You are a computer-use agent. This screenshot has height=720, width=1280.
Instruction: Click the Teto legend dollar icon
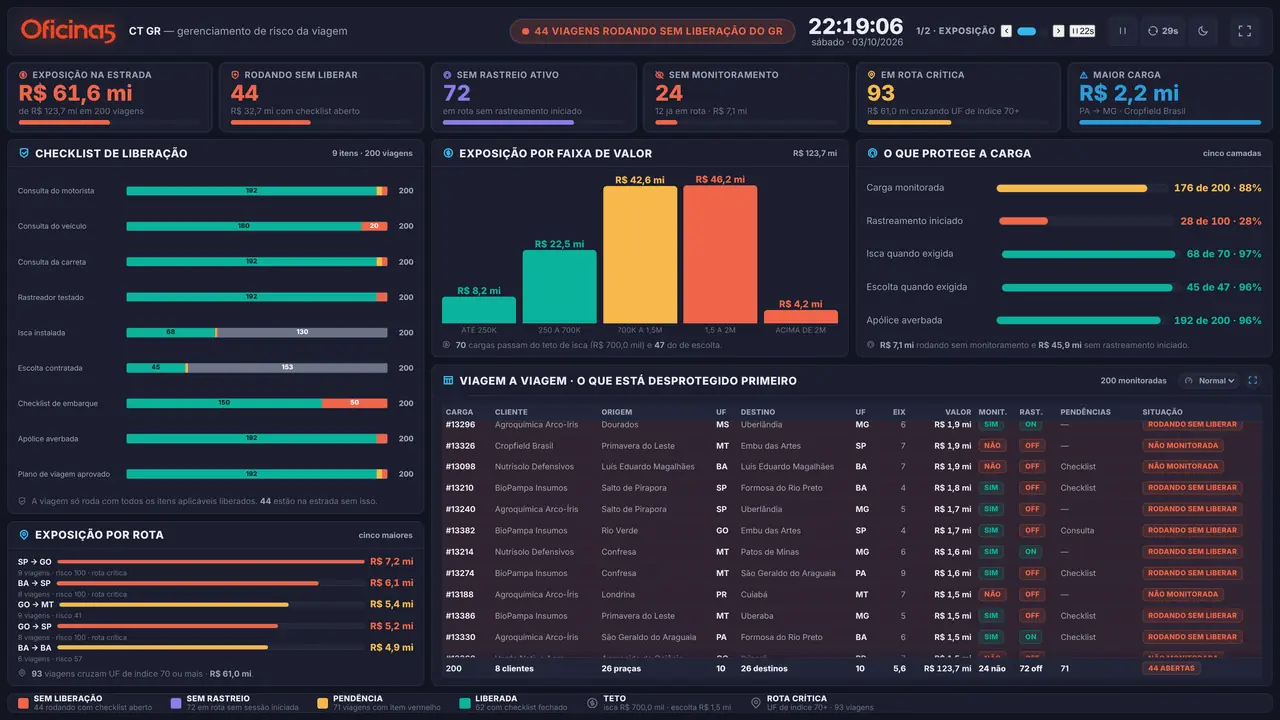pos(592,703)
